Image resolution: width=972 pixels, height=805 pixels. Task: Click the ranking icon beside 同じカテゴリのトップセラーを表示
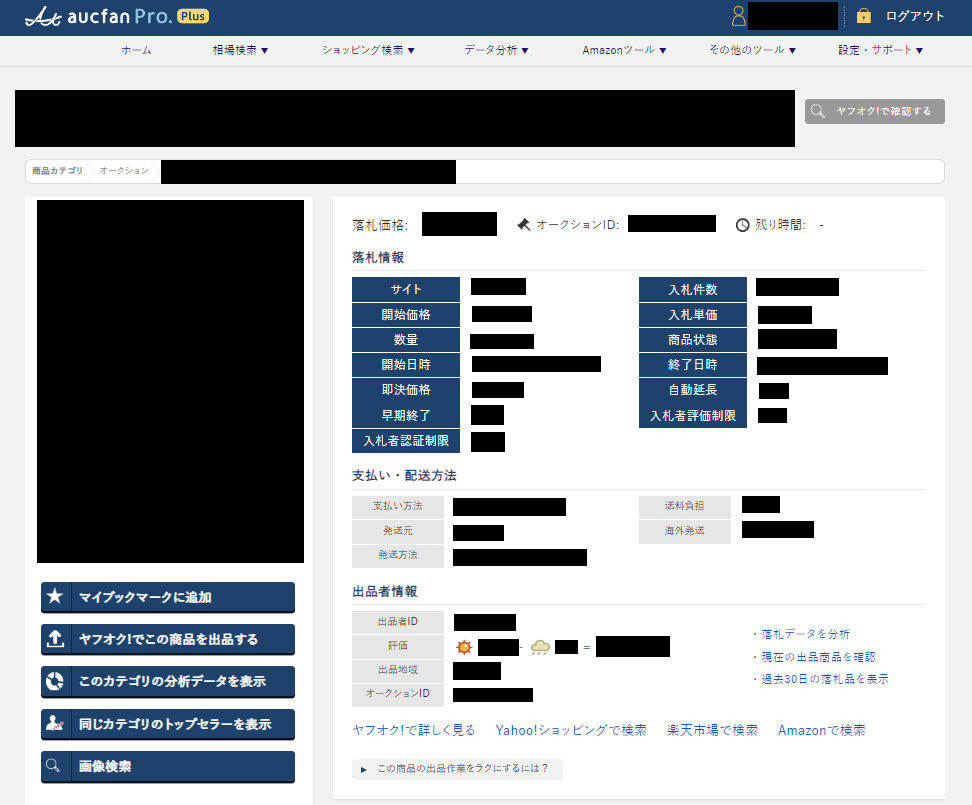click(55, 723)
